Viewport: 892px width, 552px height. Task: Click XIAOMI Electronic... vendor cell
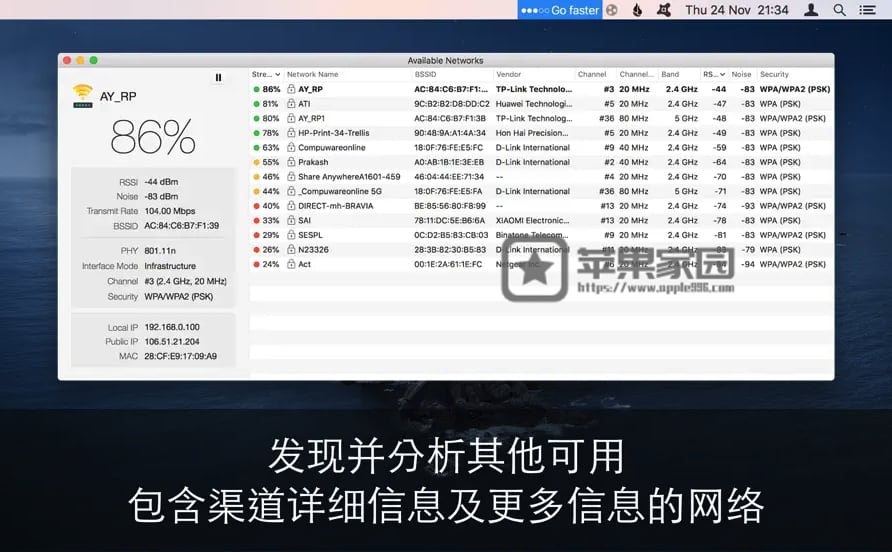click(532, 220)
